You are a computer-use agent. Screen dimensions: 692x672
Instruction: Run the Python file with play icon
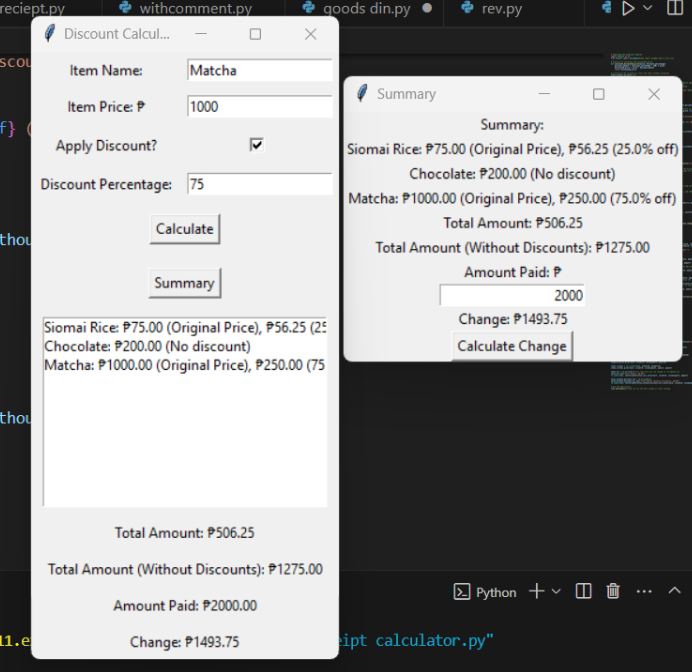(628, 9)
